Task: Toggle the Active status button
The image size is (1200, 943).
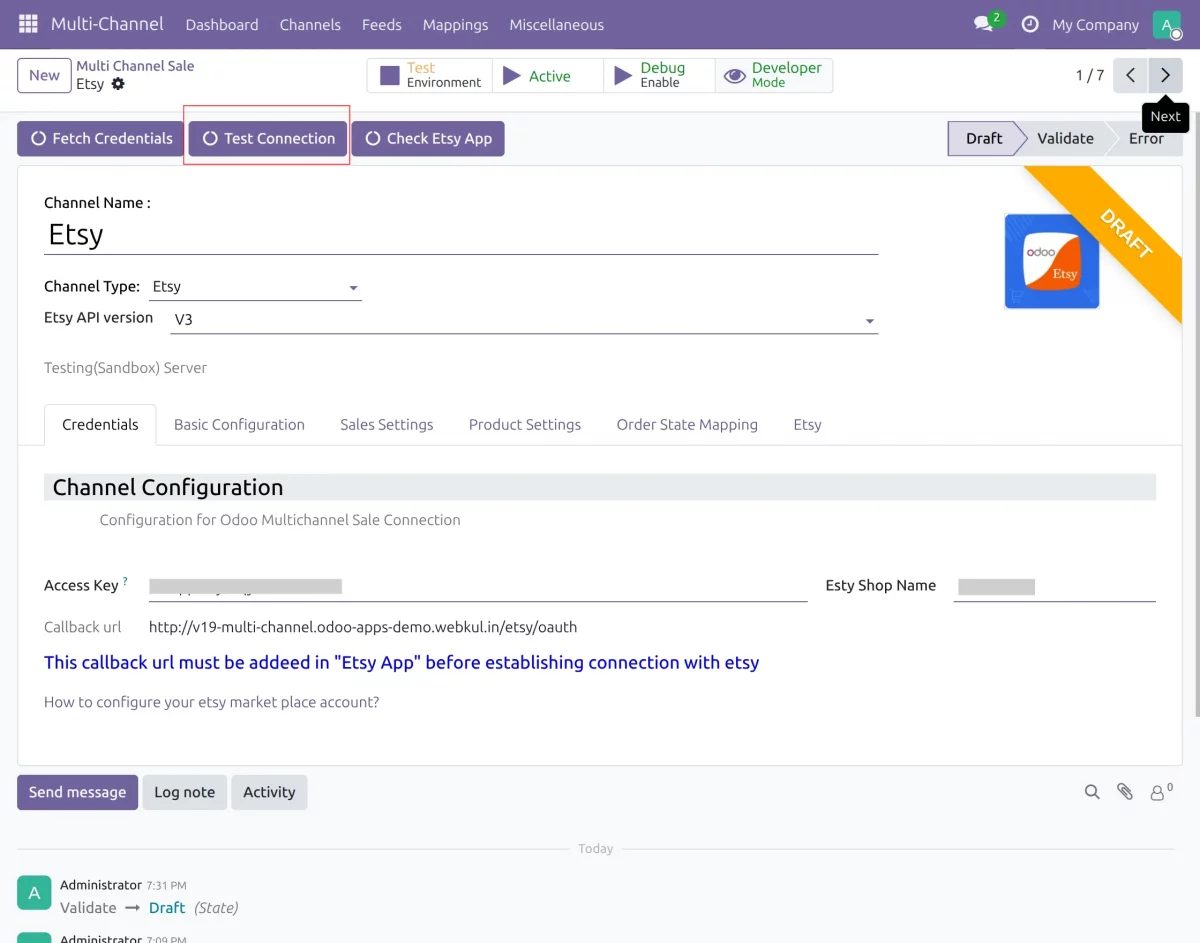Action: tap(548, 75)
